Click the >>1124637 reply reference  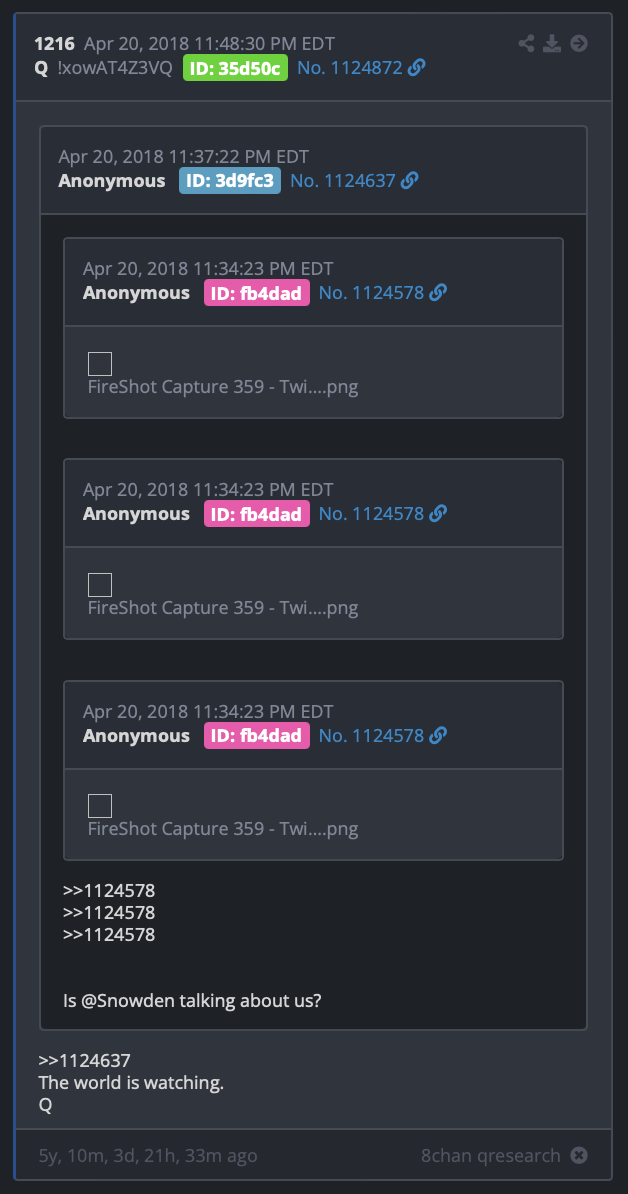click(84, 1060)
